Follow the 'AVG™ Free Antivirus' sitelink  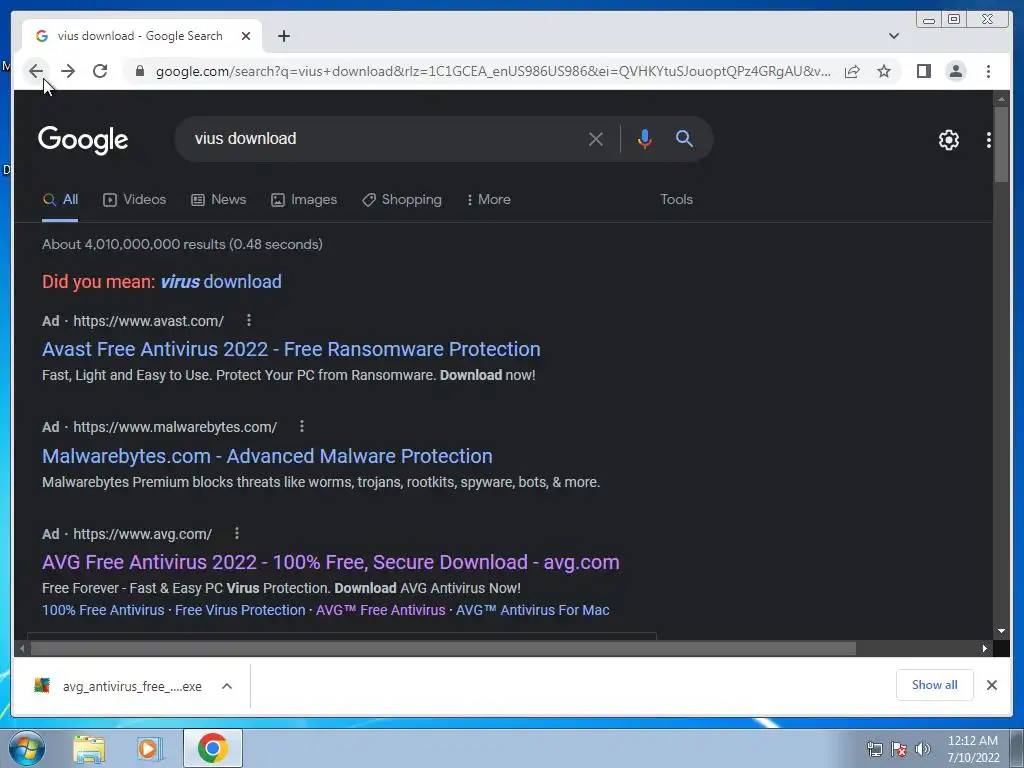coord(381,610)
